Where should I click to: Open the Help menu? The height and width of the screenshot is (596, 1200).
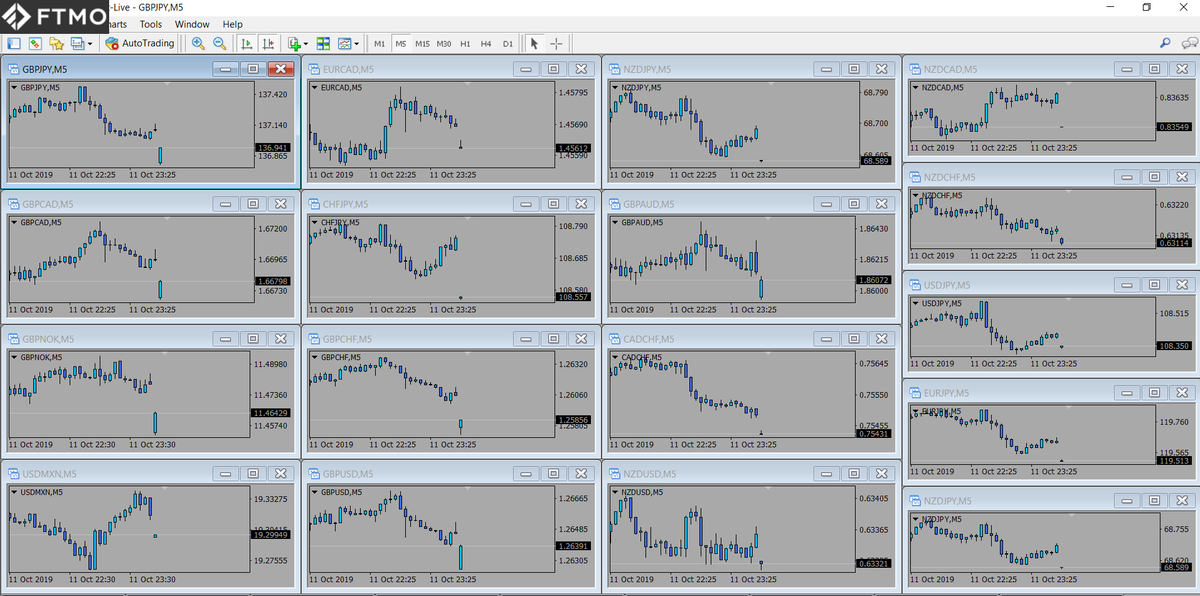[232, 24]
